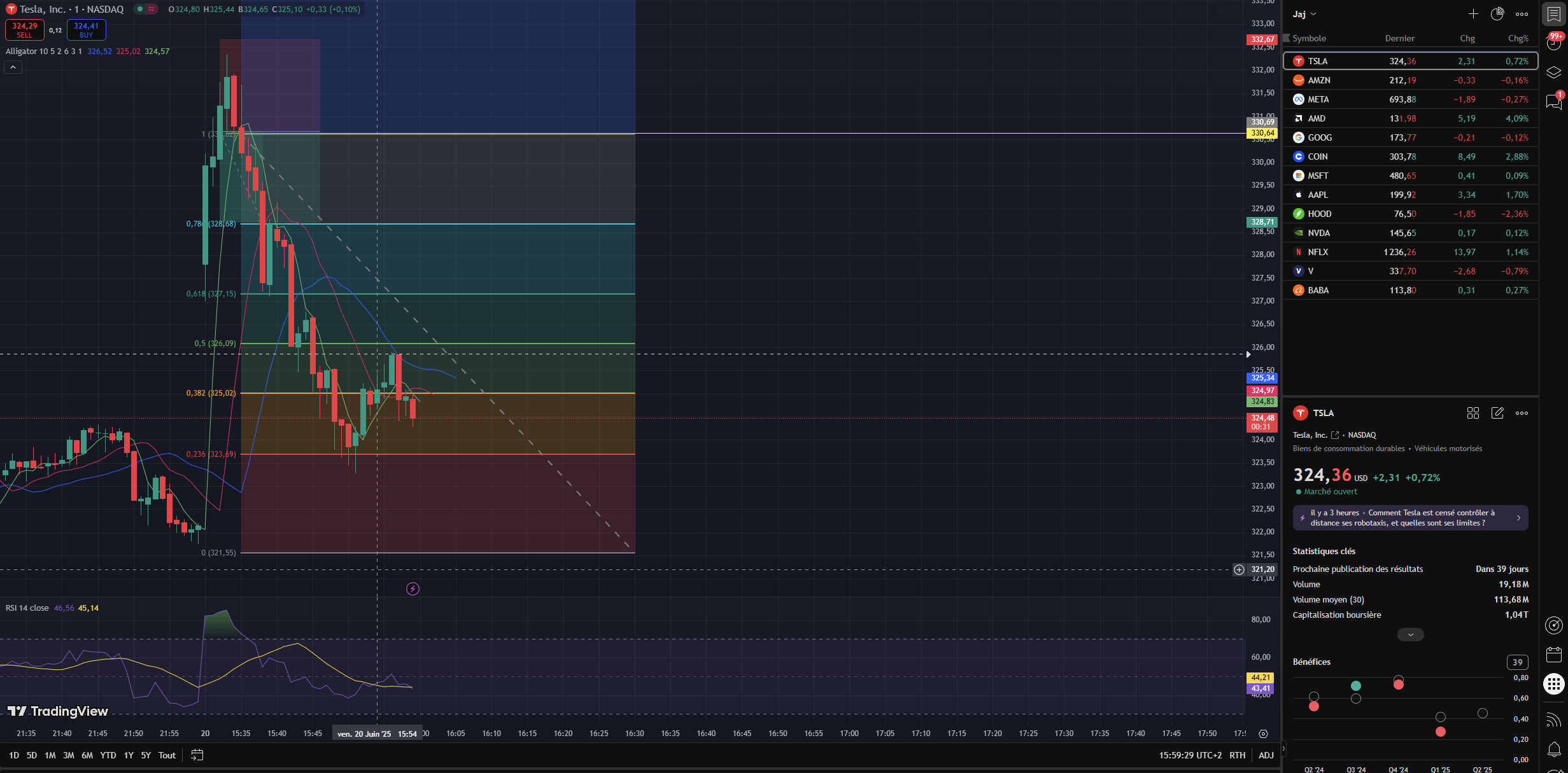Select NFLX row in watchlist
The image size is (1568, 773).
tap(1410, 252)
